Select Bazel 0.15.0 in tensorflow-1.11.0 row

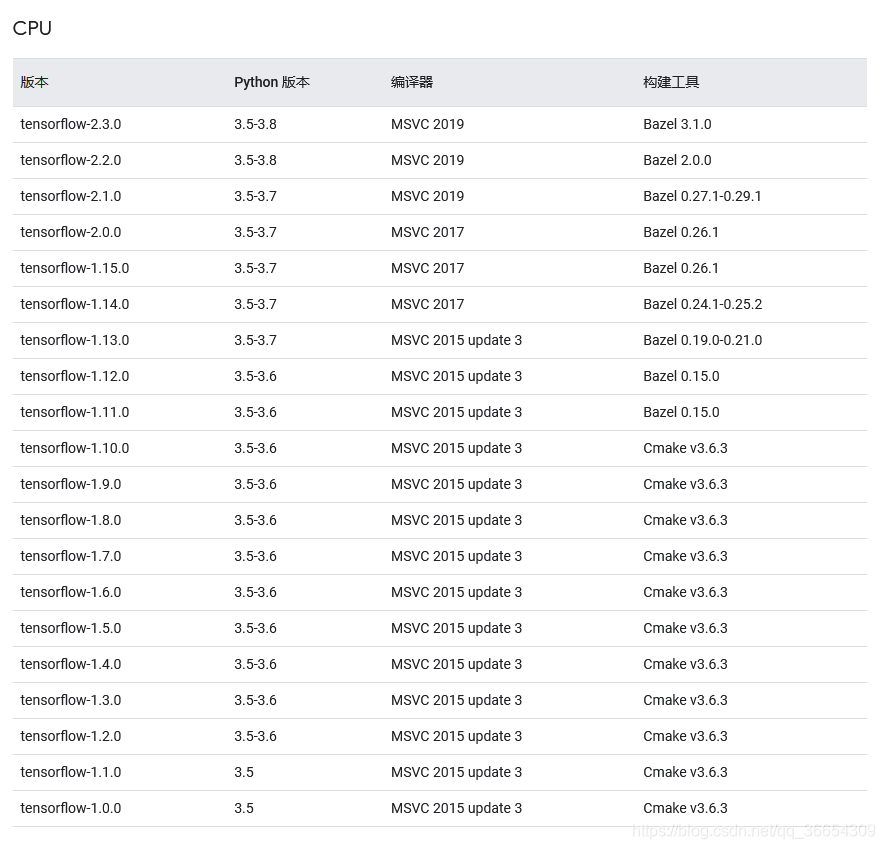(x=681, y=413)
